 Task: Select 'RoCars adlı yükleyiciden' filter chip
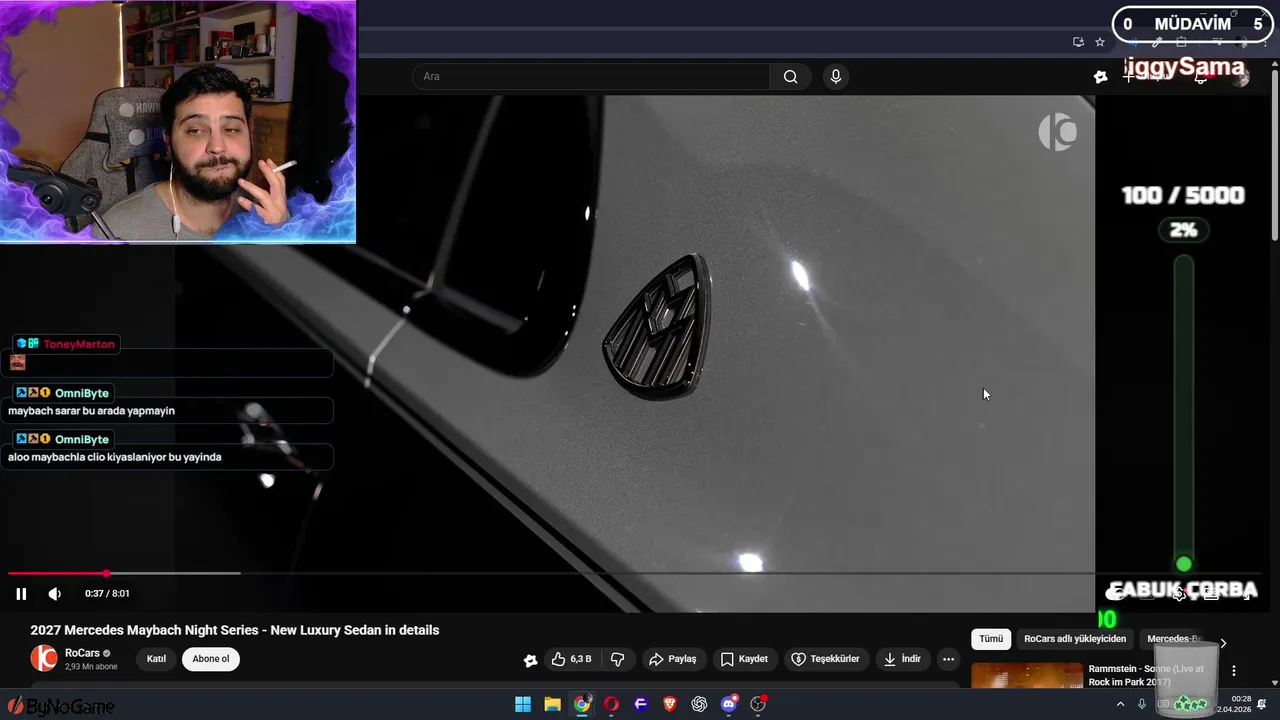pyautogui.click(x=1075, y=639)
